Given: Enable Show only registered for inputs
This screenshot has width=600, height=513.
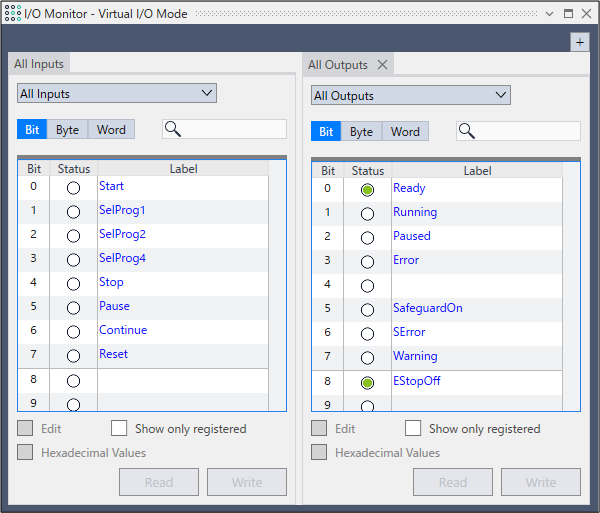Looking at the screenshot, I should (x=119, y=428).
